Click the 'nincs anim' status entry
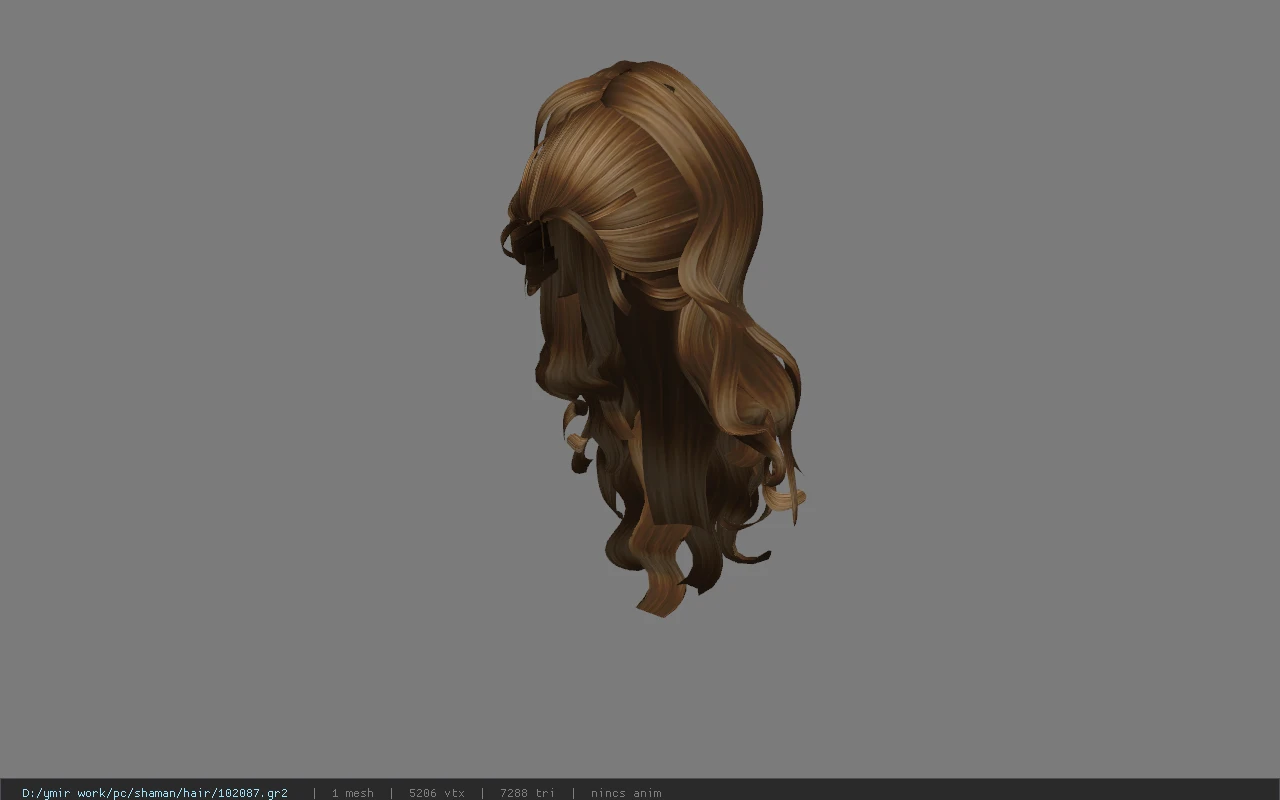 click(x=626, y=793)
